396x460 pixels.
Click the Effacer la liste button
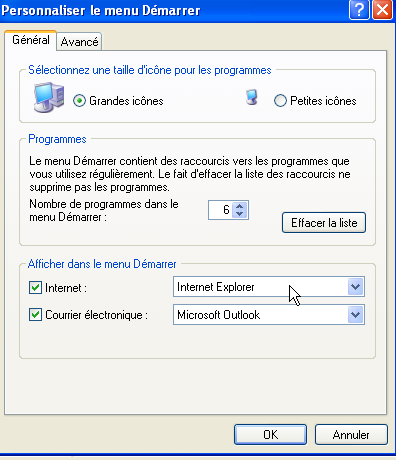click(324, 223)
